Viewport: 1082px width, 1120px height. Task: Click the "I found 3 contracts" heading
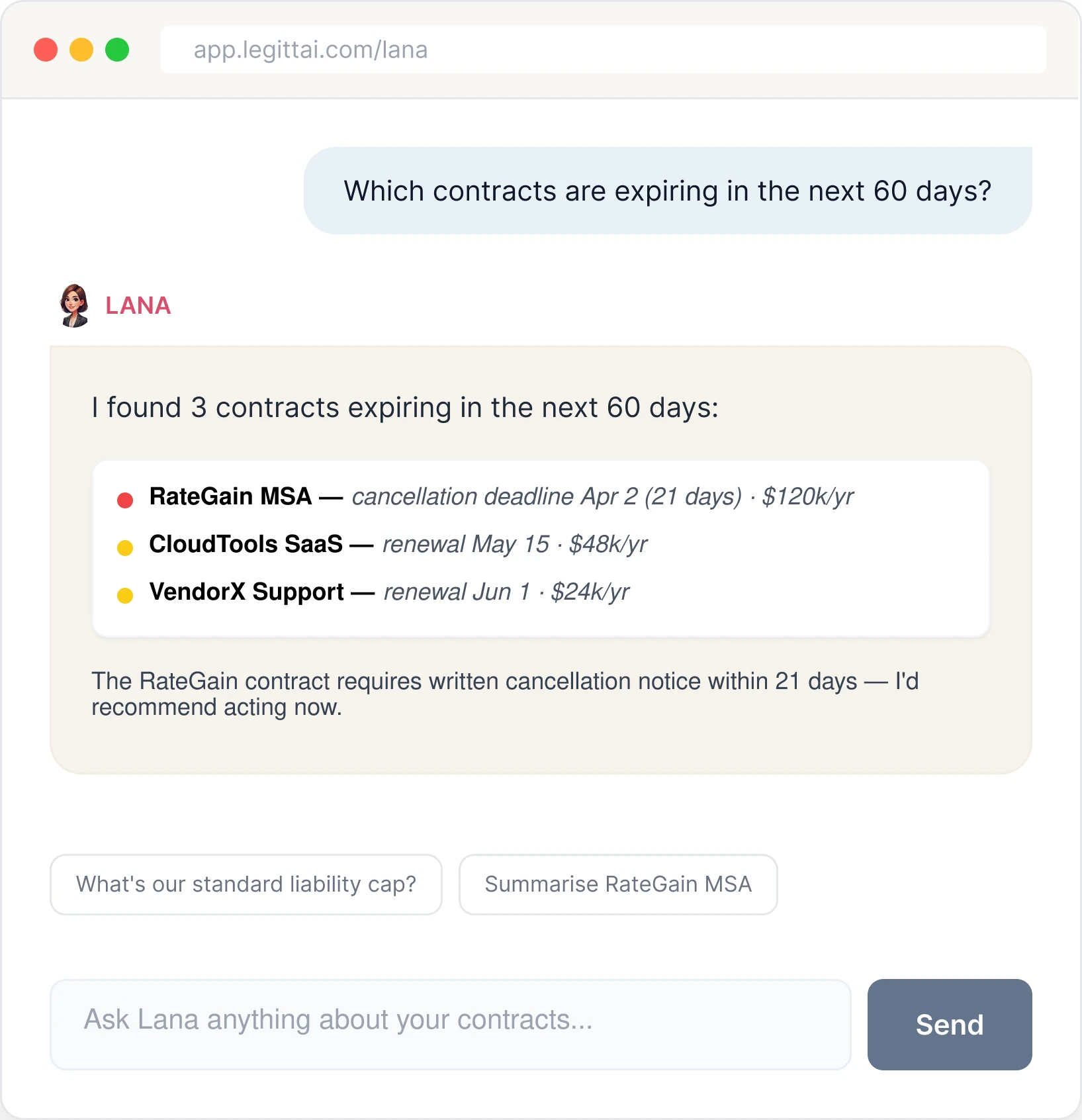(404, 408)
